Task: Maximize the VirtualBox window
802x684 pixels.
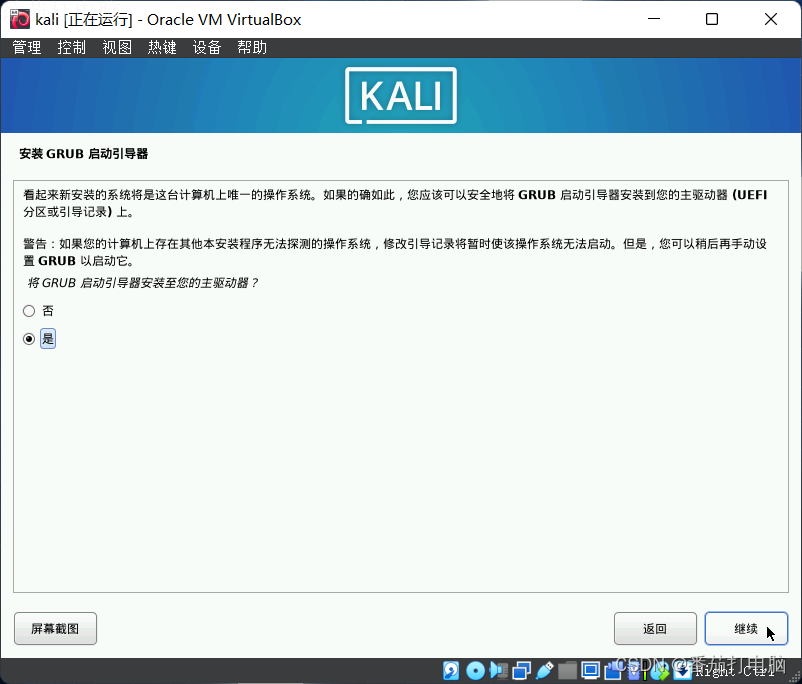Action: coord(712,19)
